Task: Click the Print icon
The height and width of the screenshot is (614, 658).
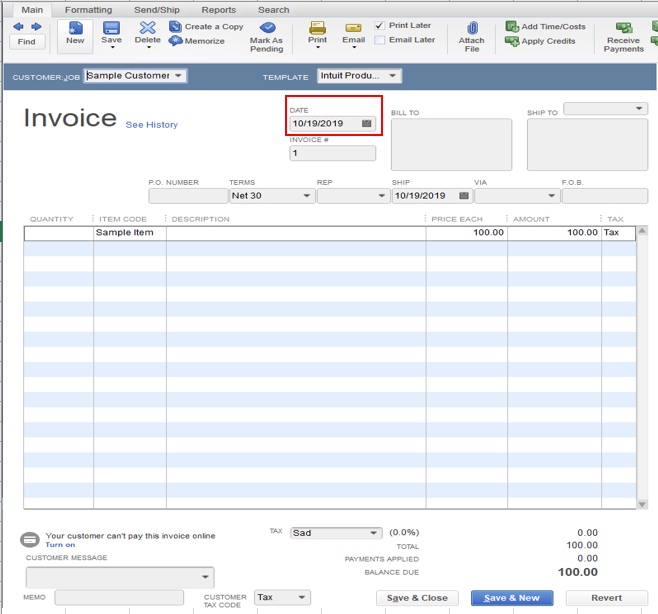Action: [x=317, y=28]
